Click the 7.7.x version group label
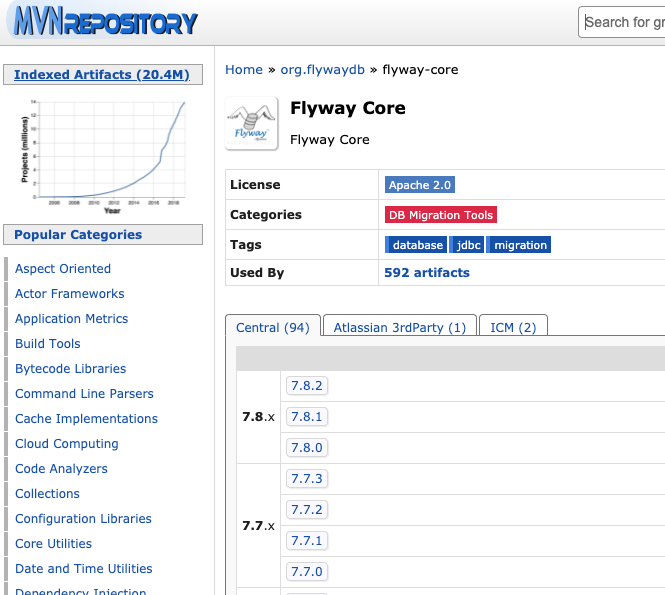Image resolution: width=665 pixels, height=595 pixels. coord(258,526)
